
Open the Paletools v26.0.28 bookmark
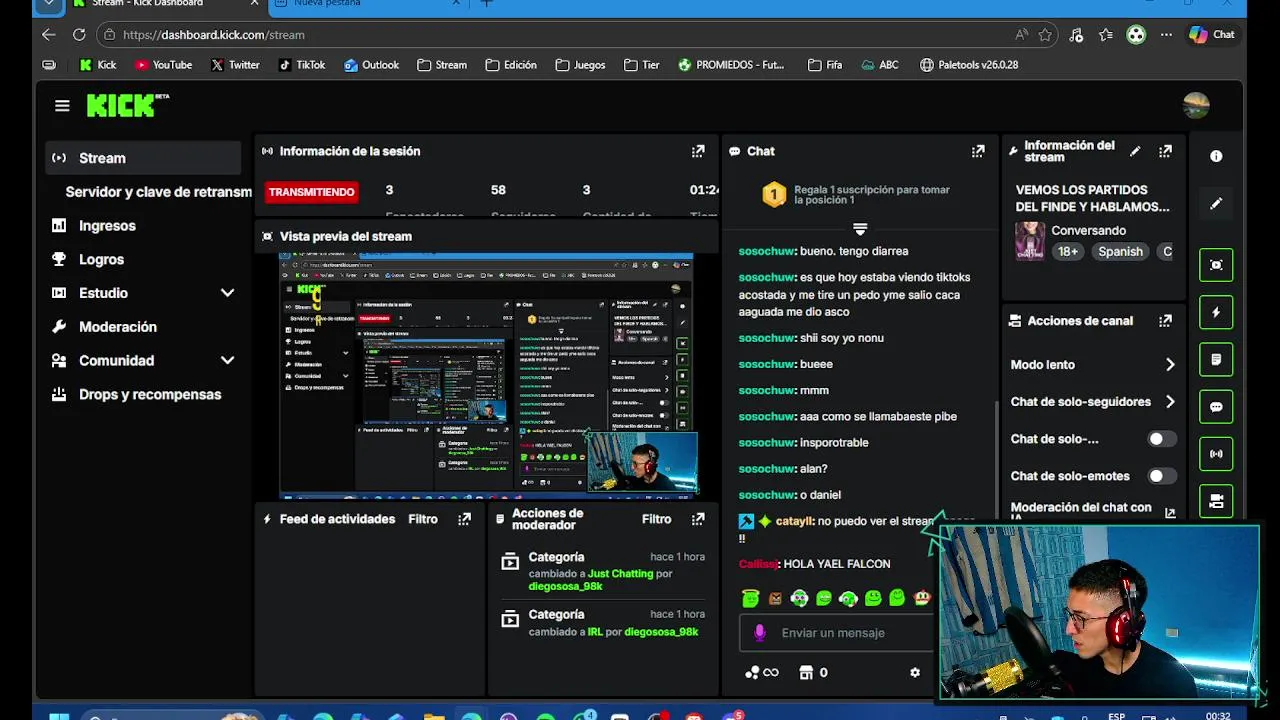click(969, 65)
